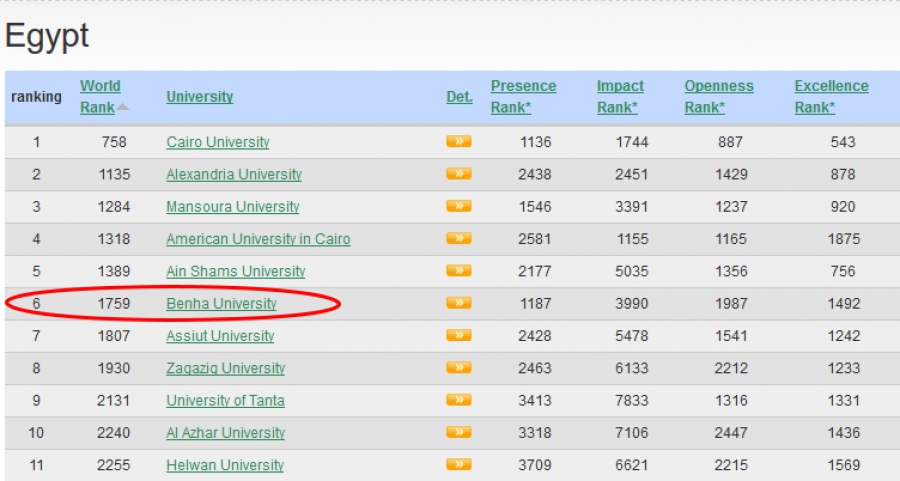This screenshot has width=900, height=481.
Task: Select Zagazig impact rank 6133
Action: click(x=632, y=368)
